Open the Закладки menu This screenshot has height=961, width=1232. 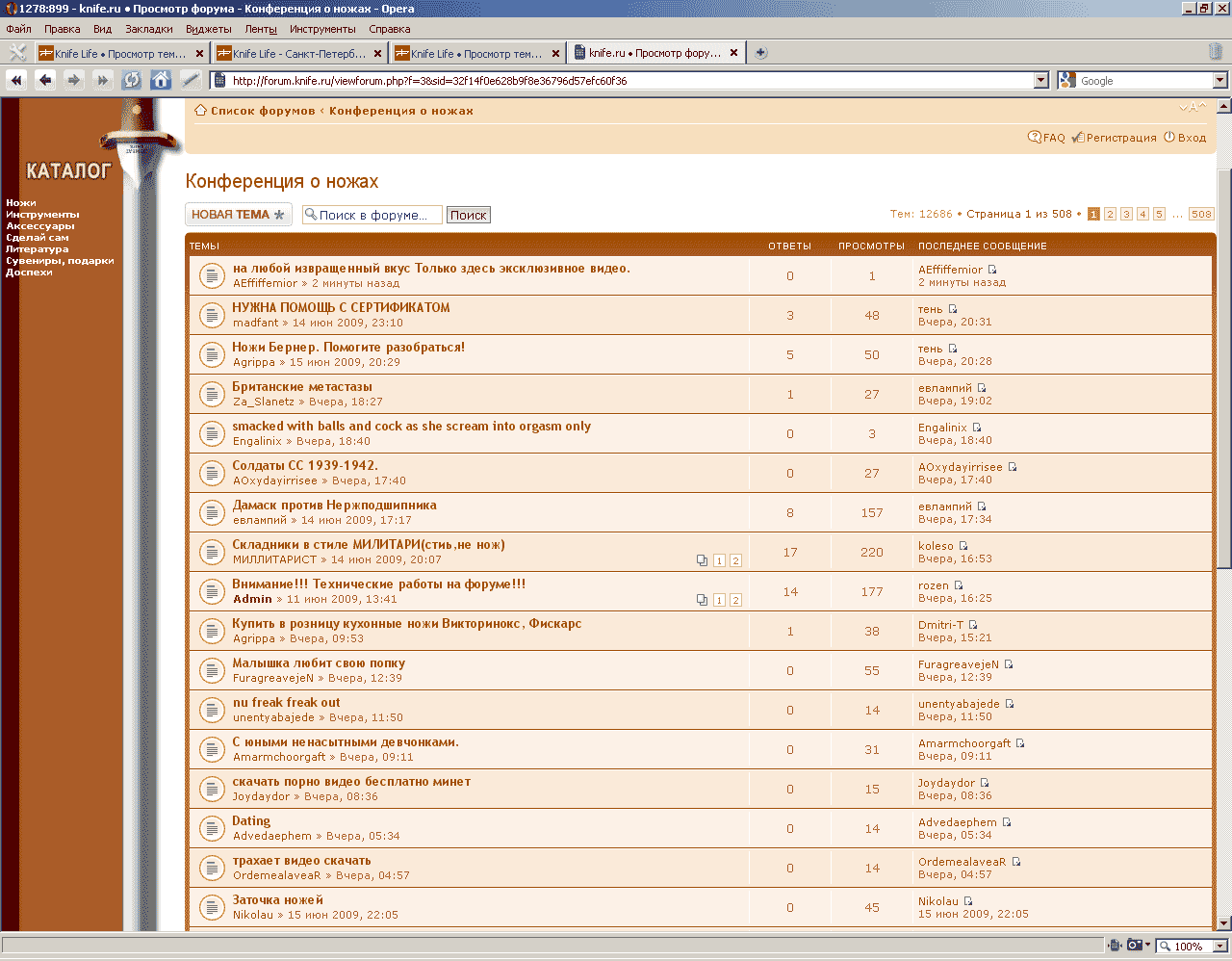pyautogui.click(x=149, y=29)
